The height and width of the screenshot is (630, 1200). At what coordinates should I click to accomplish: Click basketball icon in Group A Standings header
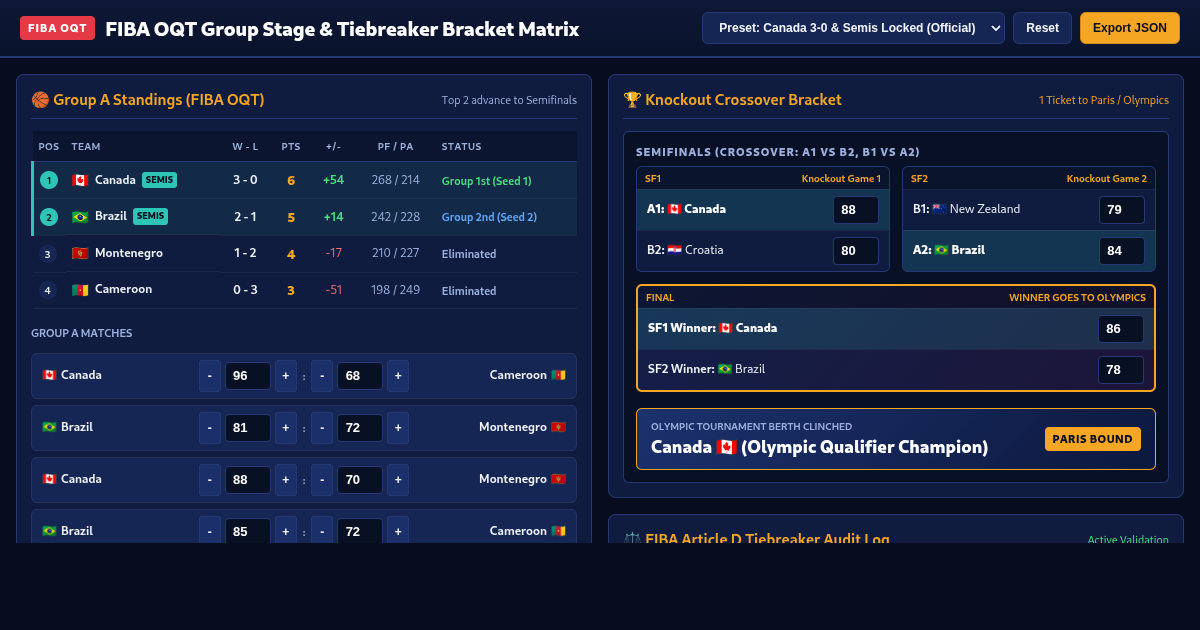tap(40, 100)
